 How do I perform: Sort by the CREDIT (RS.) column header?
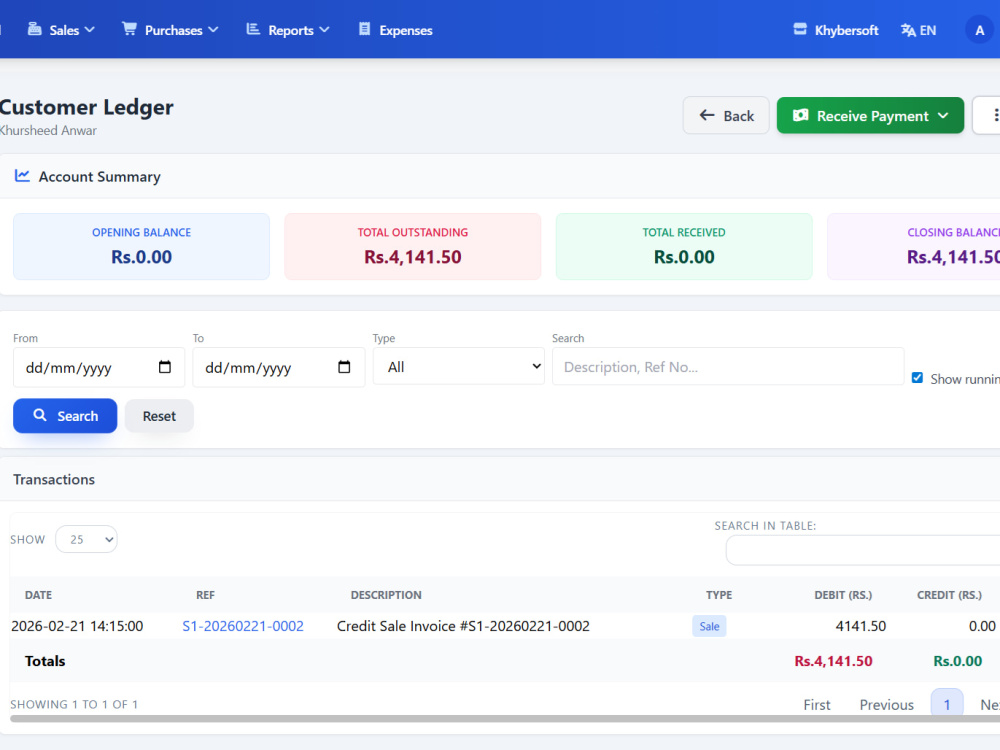[x=950, y=595]
